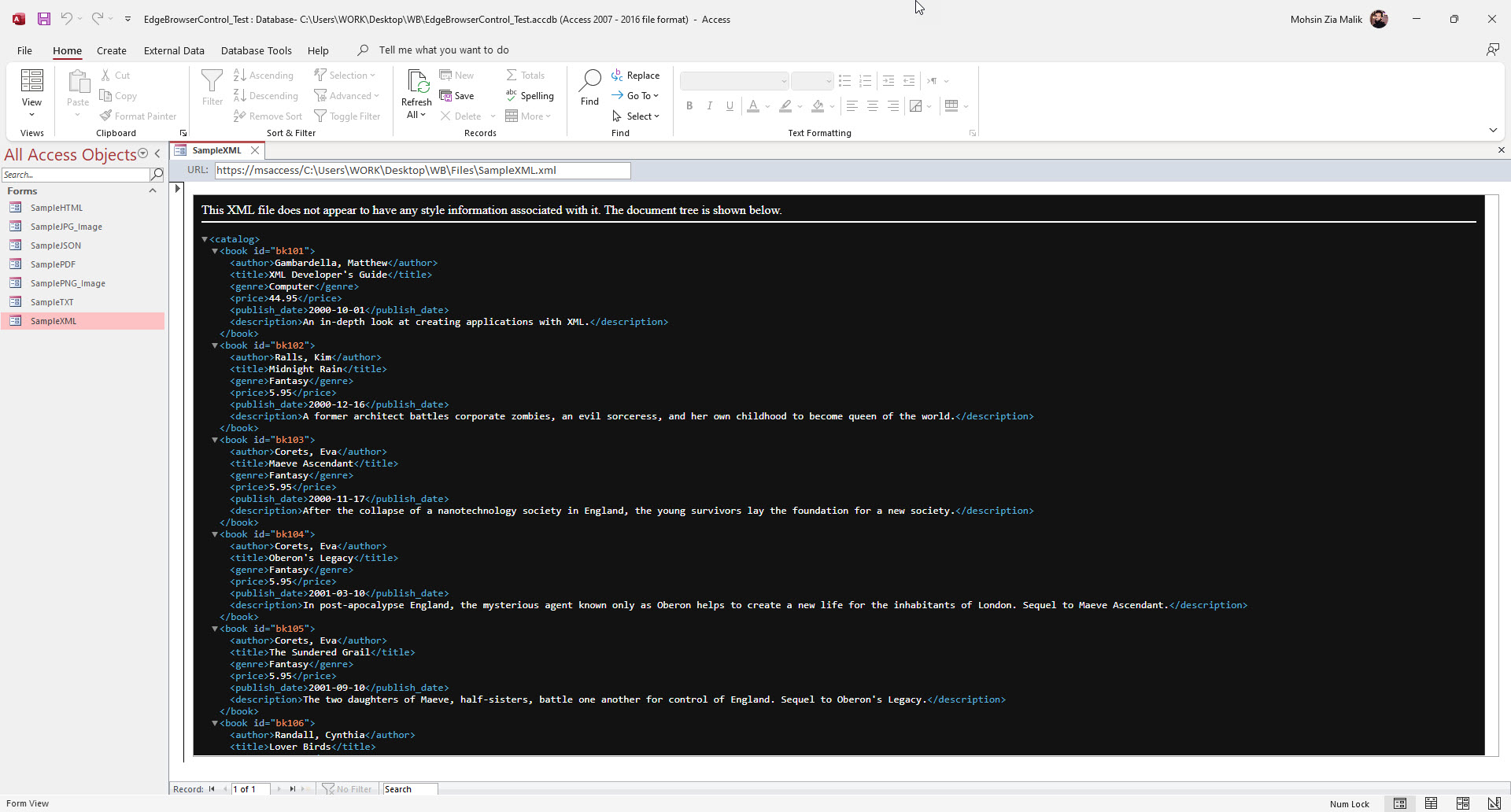
Task: Click the Refresh All icon
Action: [416, 82]
